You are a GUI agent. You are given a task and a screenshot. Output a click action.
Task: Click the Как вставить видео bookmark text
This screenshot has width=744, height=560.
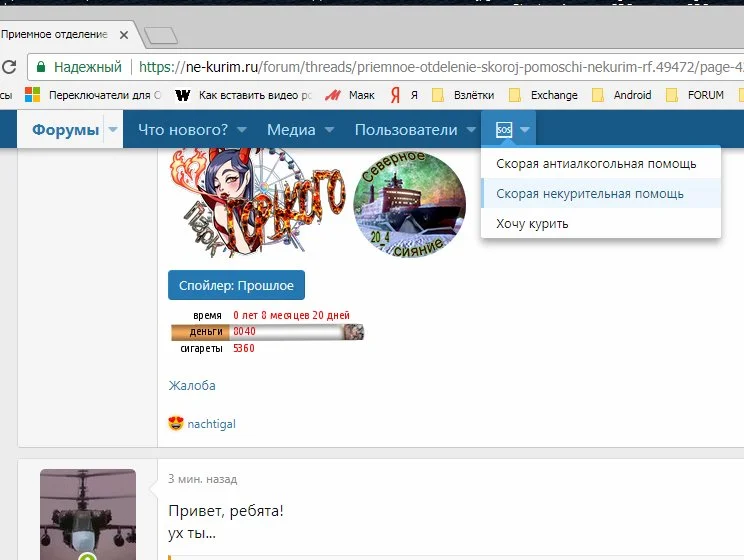255,95
